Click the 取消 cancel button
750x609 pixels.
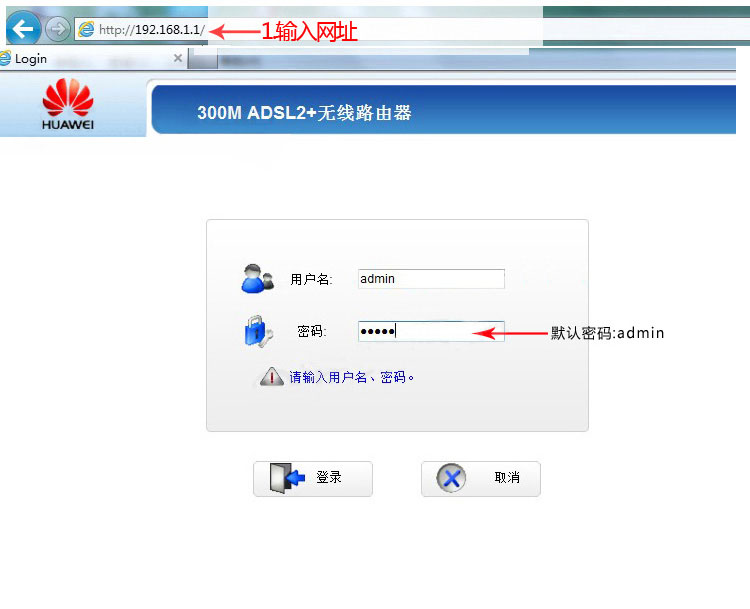(481, 478)
